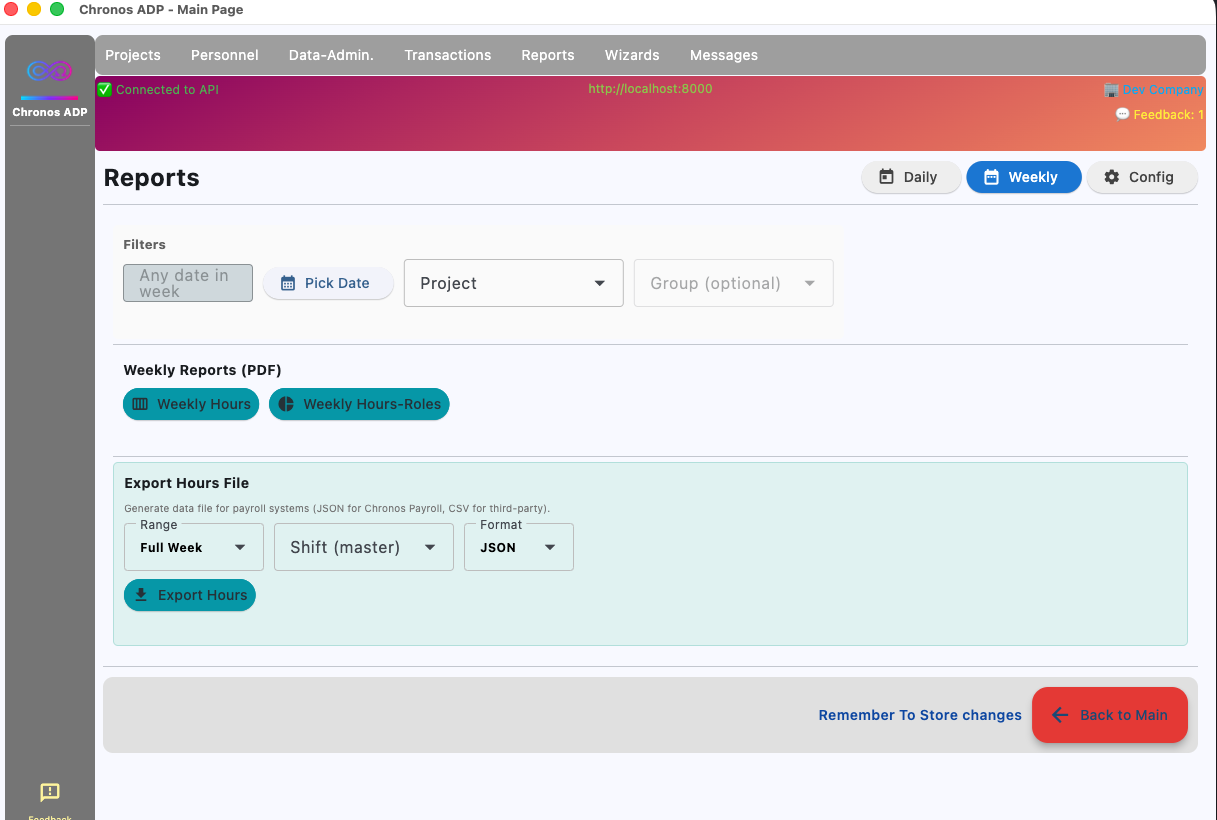1217x820 pixels.
Task: Click the calendar icon on Daily button
Action: pos(886,177)
